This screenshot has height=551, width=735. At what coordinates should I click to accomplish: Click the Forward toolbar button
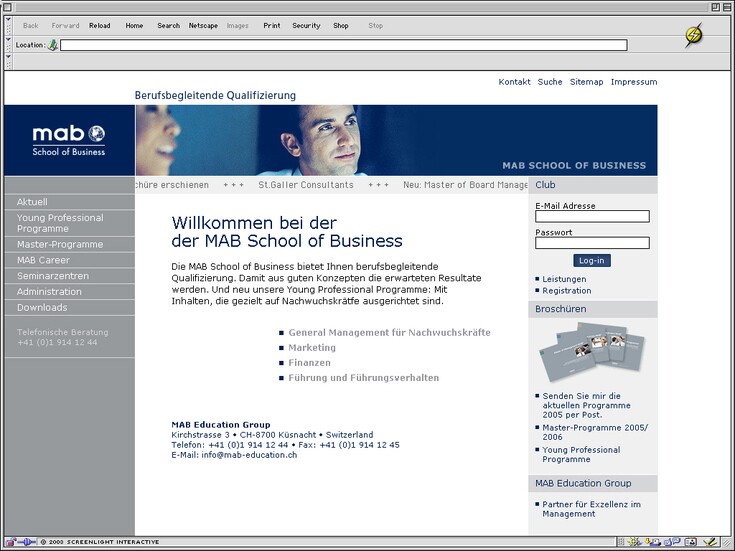tap(65, 26)
